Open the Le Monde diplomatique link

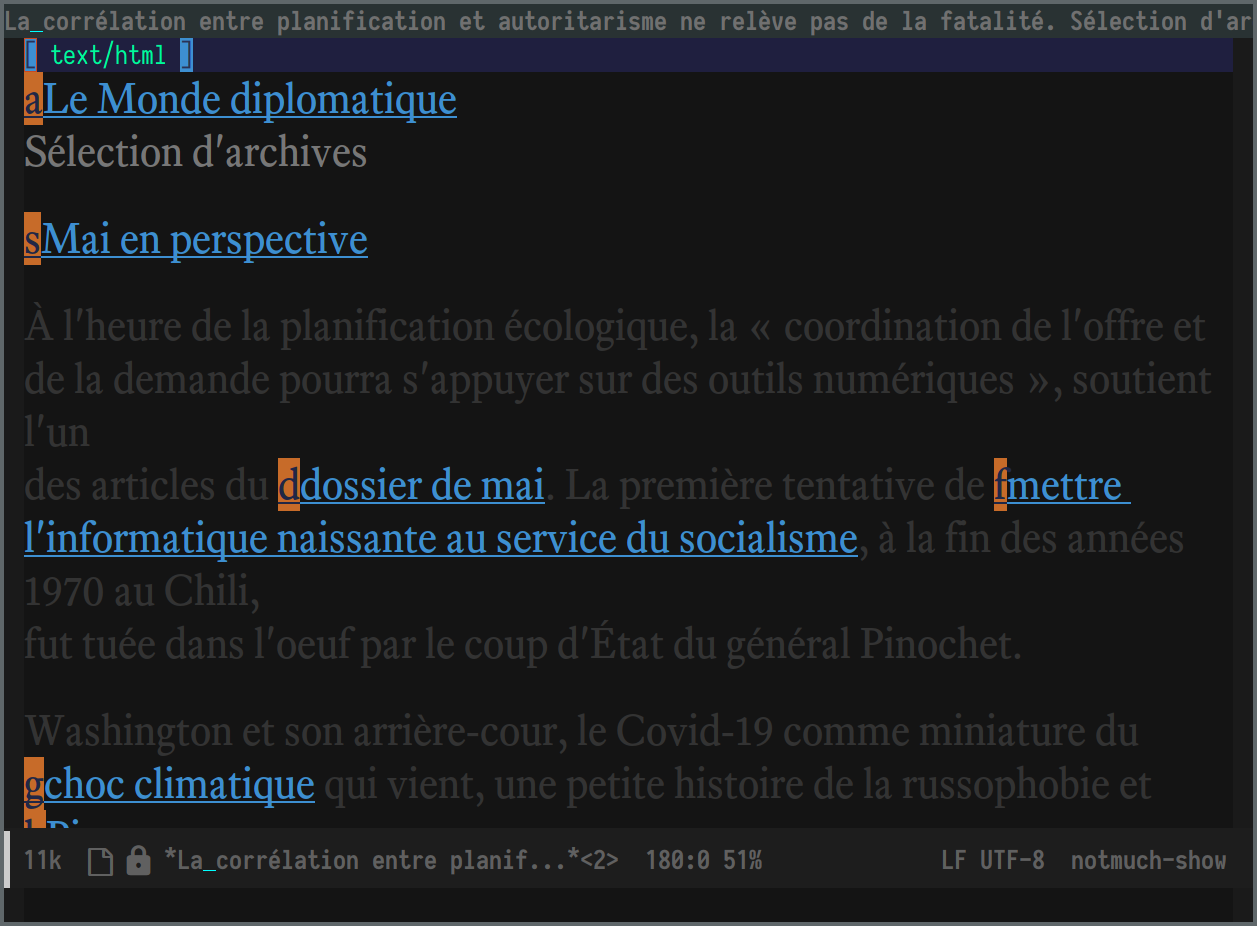click(250, 100)
